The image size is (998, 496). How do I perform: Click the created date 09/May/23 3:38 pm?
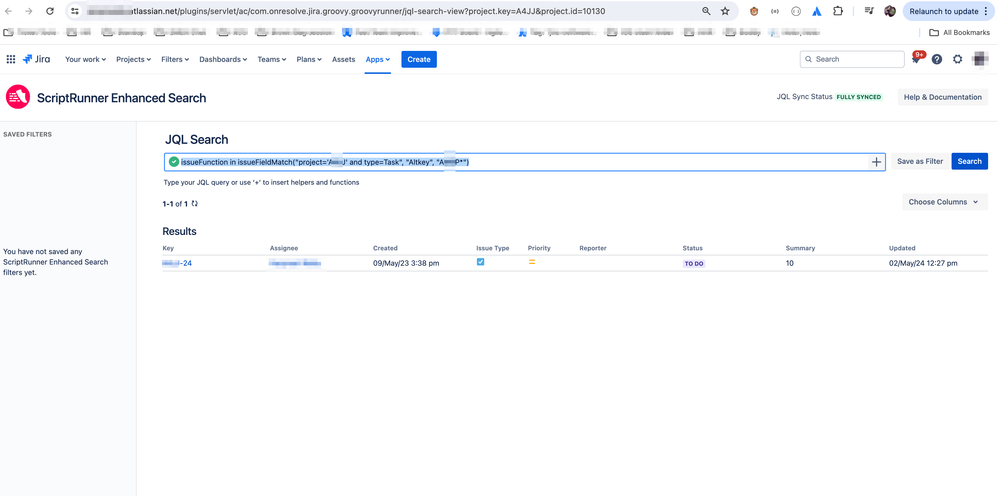click(x=406, y=263)
